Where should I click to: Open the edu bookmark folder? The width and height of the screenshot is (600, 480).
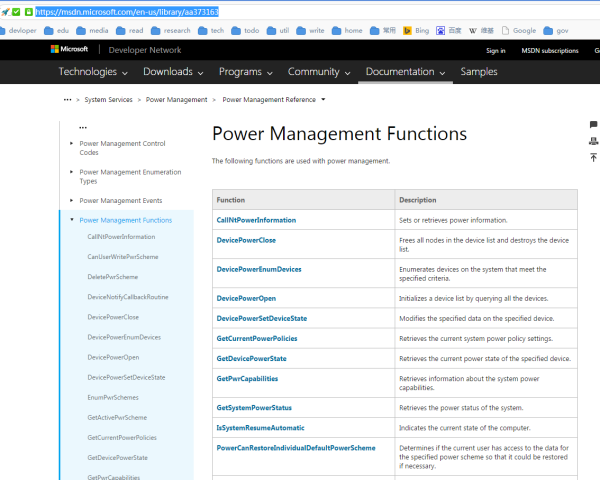click(x=57, y=30)
